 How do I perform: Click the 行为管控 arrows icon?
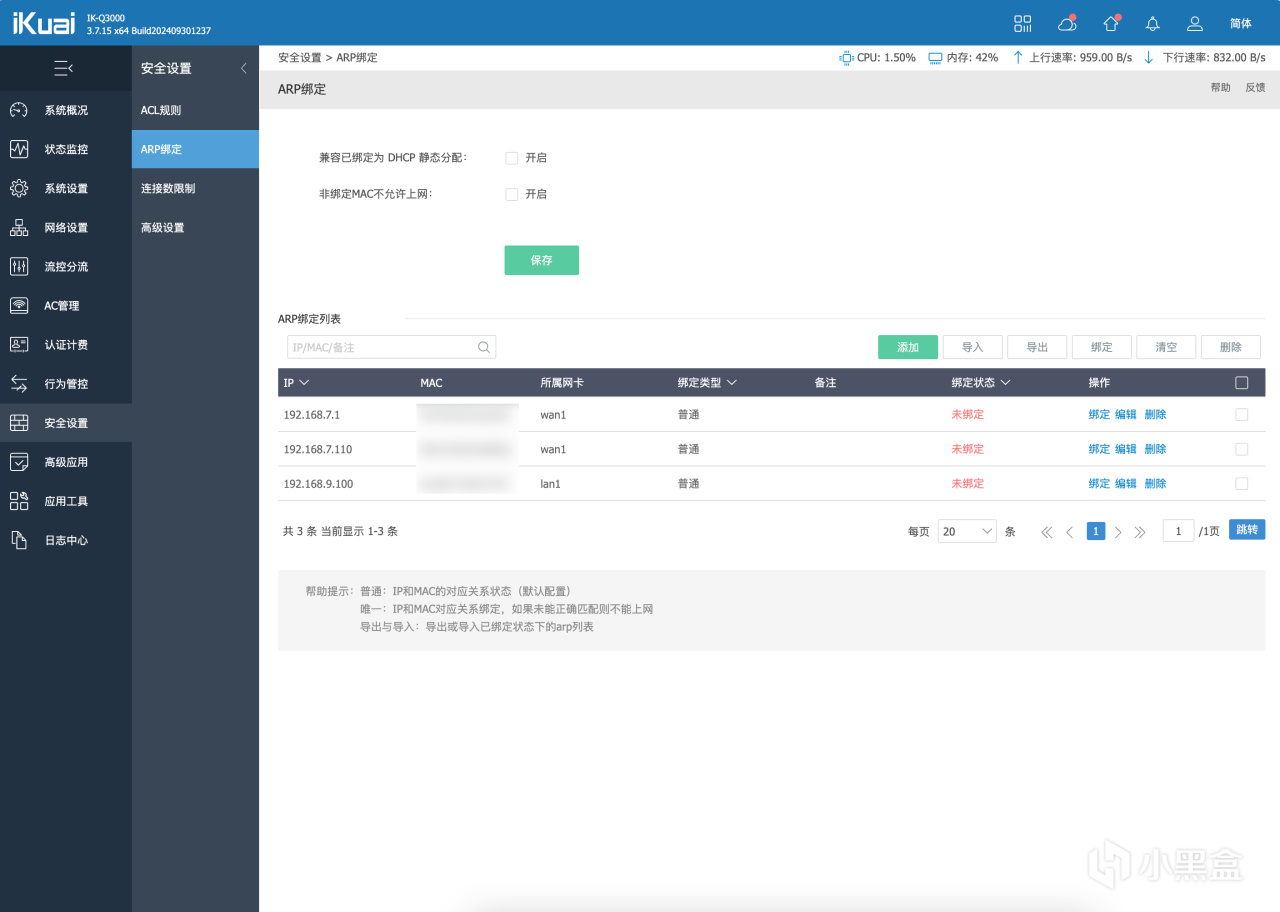pos(19,383)
